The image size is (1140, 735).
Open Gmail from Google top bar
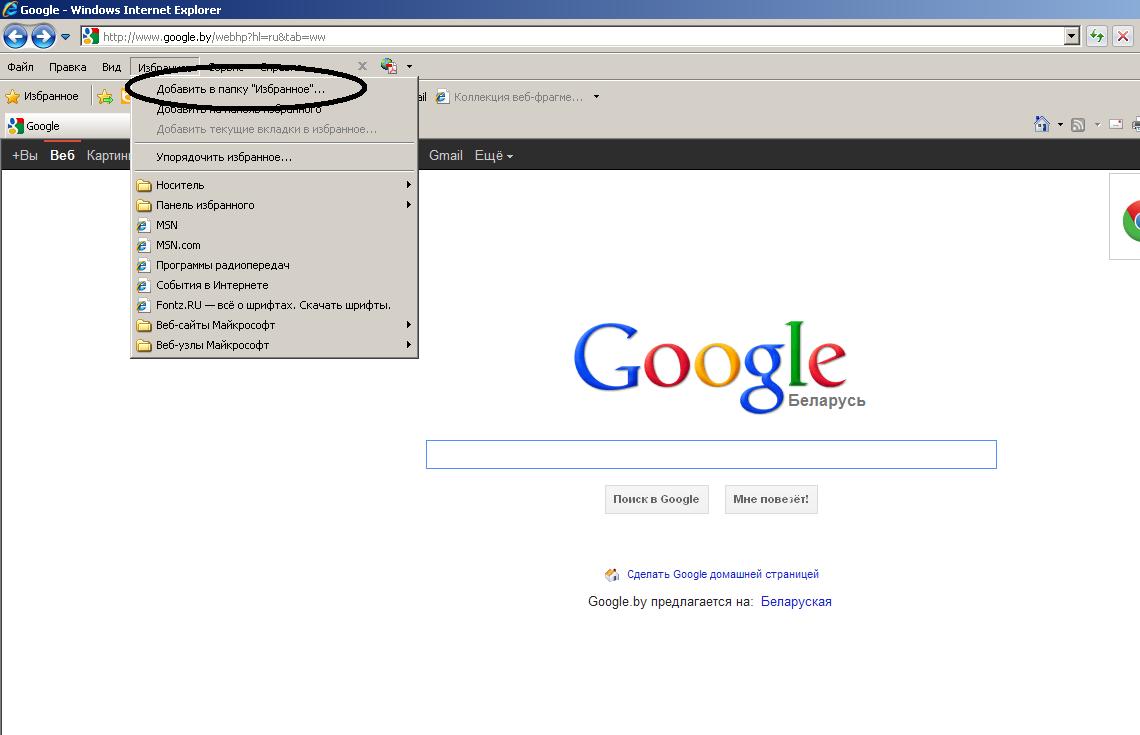(446, 155)
